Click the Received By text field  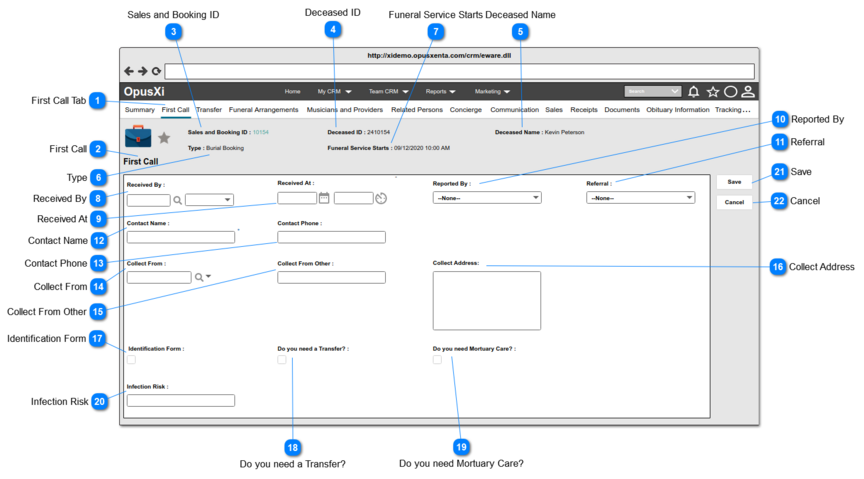click(148, 200)
